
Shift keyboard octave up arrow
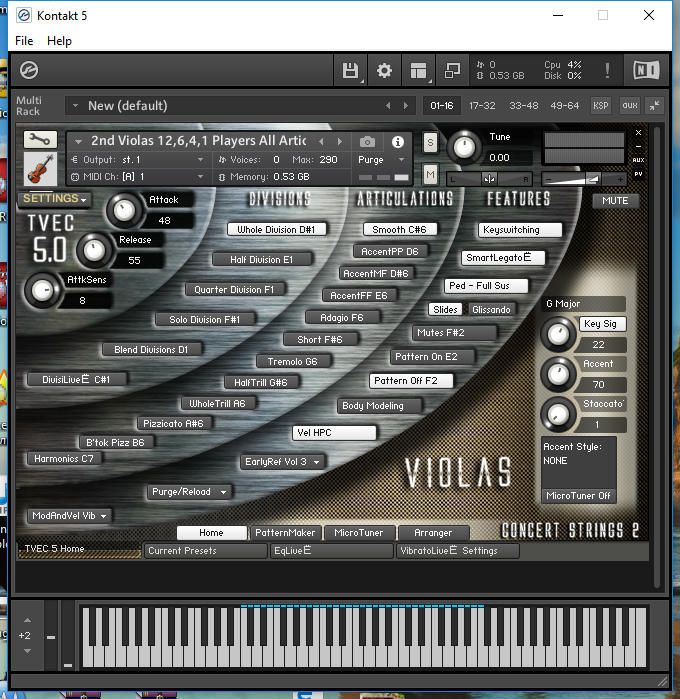[27, 620]
